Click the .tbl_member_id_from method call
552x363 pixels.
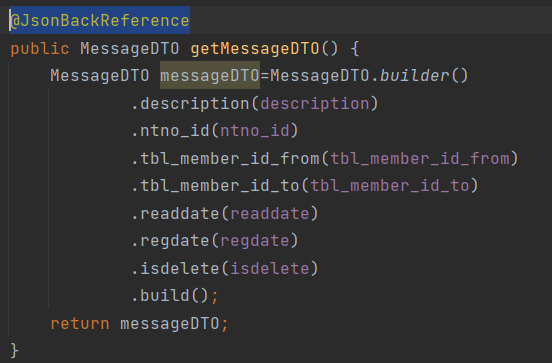(x=225, y=158)
